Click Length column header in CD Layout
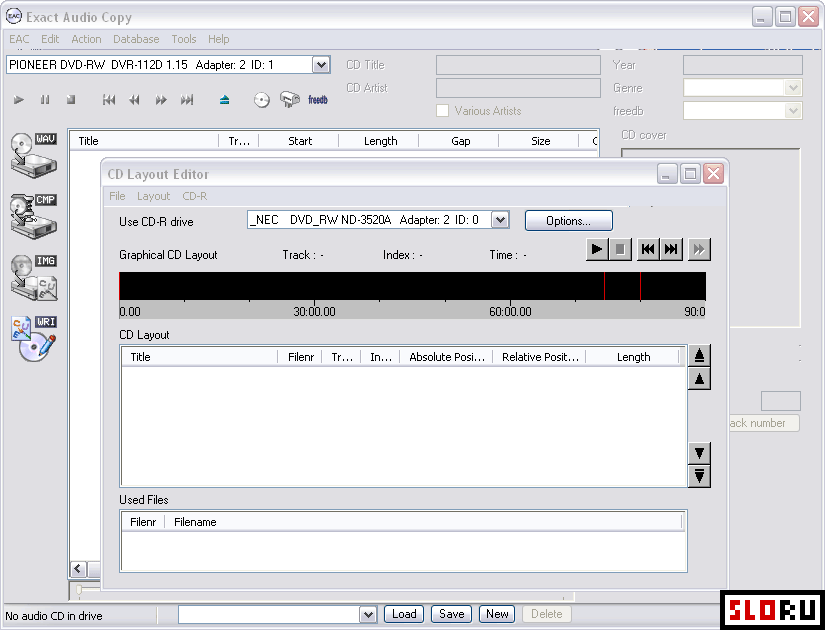The width and height of the screenshot is (825, 630). 633,357
